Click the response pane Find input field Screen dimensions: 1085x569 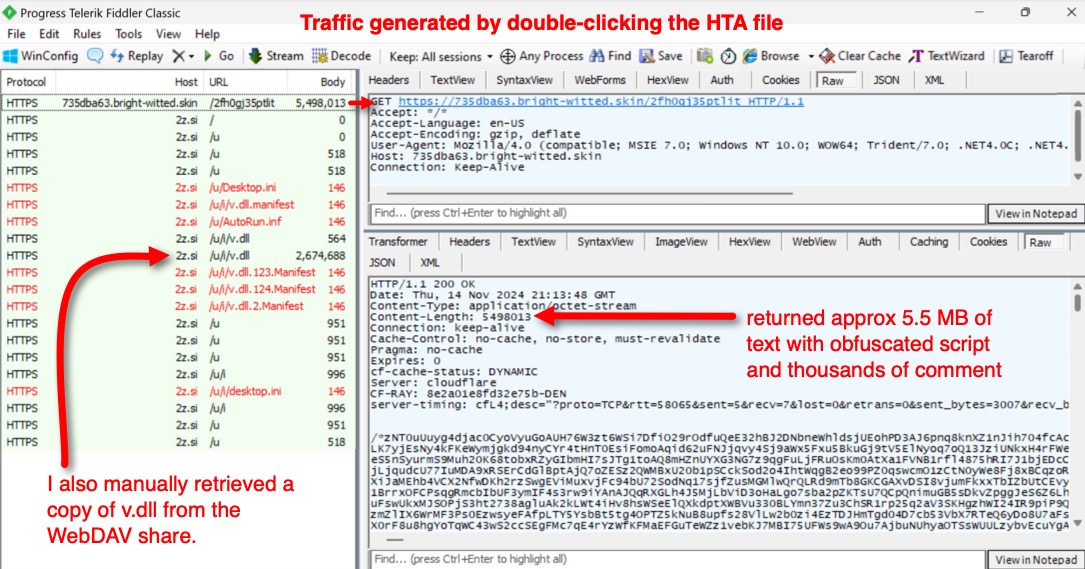click(677, 559)
